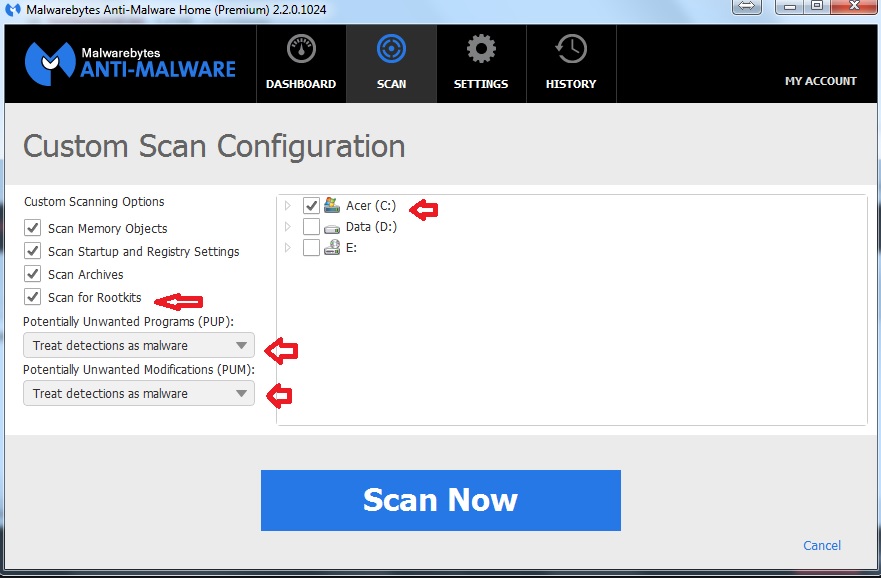Viewport: 881px width, 578px height.
Task: Click the Data (D:) drive icon
Action: pos(332,227)
